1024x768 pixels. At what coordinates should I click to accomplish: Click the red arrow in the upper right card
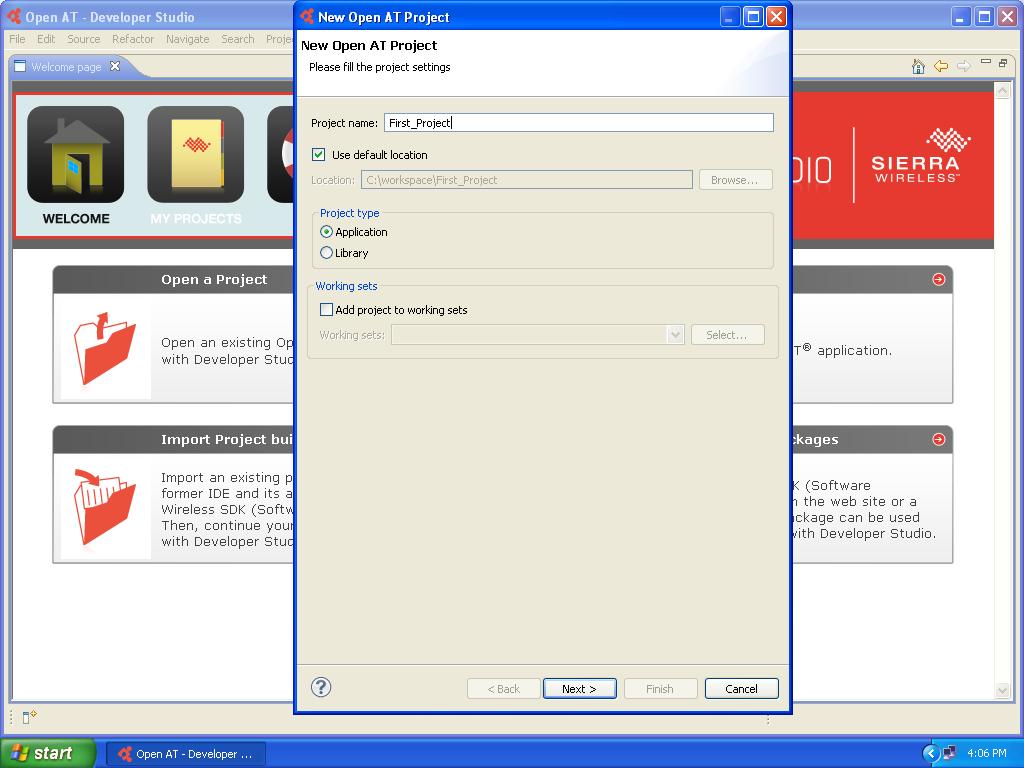coord(938,280)
